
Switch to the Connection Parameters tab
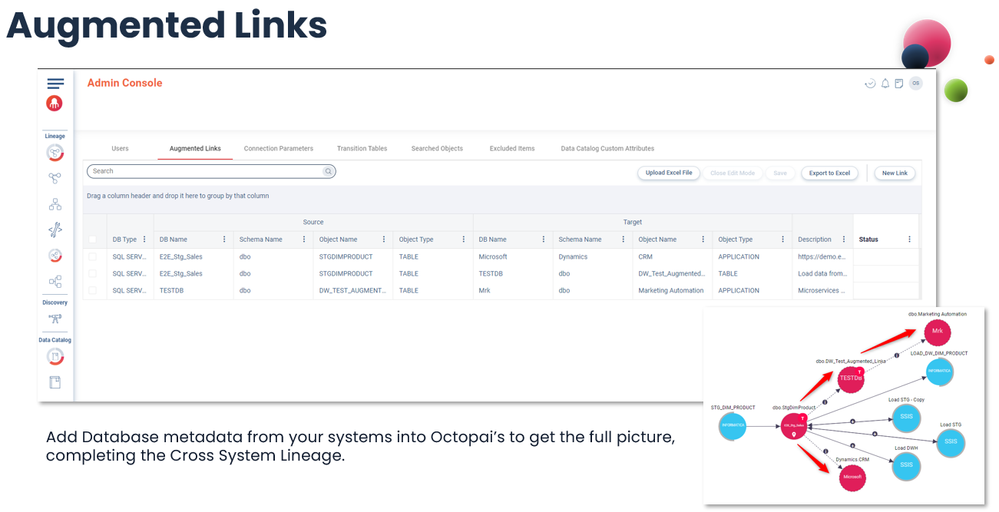coord(278,148)
